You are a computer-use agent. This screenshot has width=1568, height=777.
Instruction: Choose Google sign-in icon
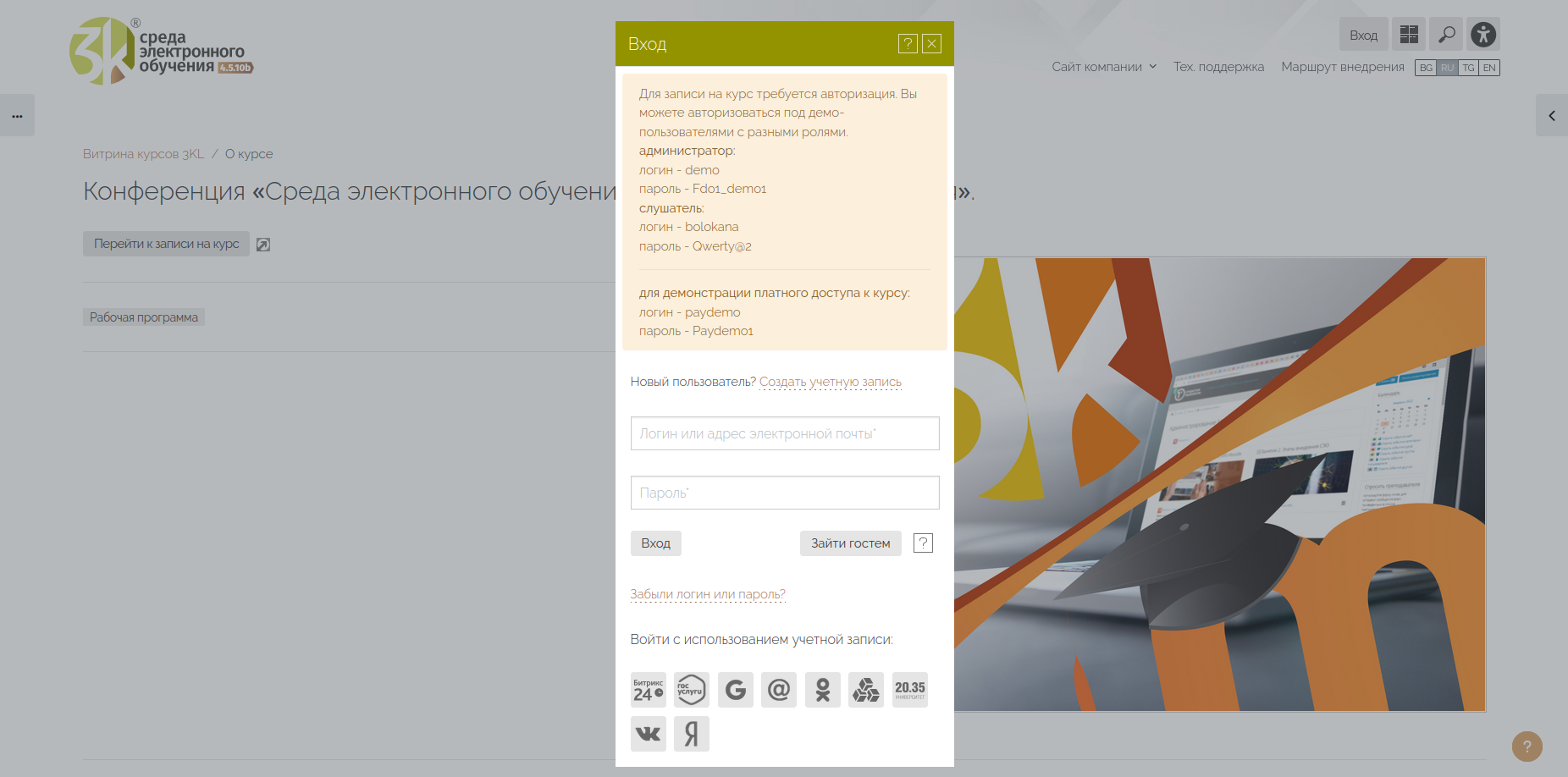[735, 690]
